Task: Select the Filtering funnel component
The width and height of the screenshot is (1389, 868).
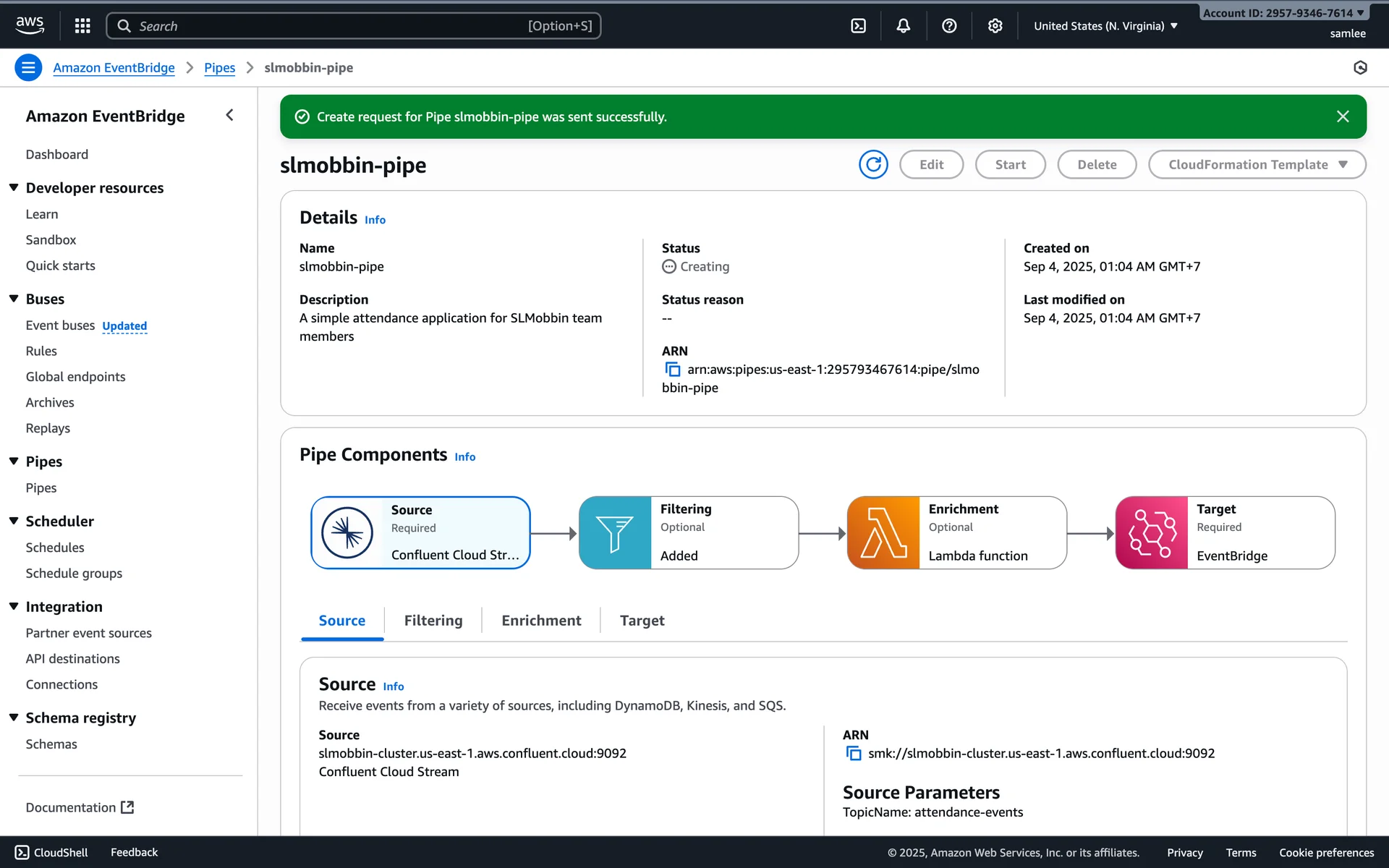Action: coord(615,533)
